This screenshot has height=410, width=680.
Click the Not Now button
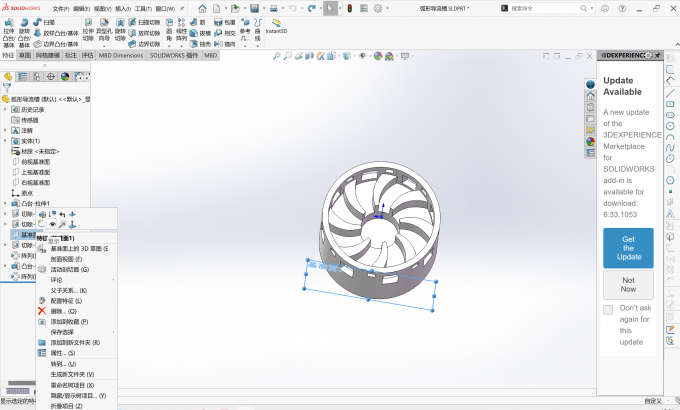tap(628, 285)
